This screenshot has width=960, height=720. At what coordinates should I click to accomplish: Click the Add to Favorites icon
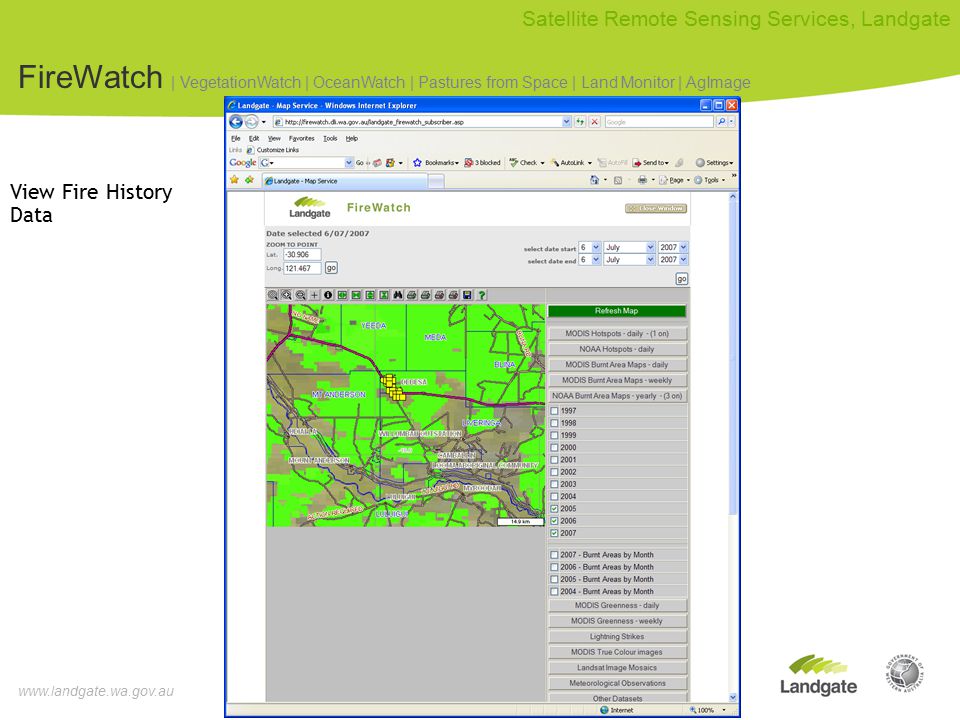pos(249,180)
